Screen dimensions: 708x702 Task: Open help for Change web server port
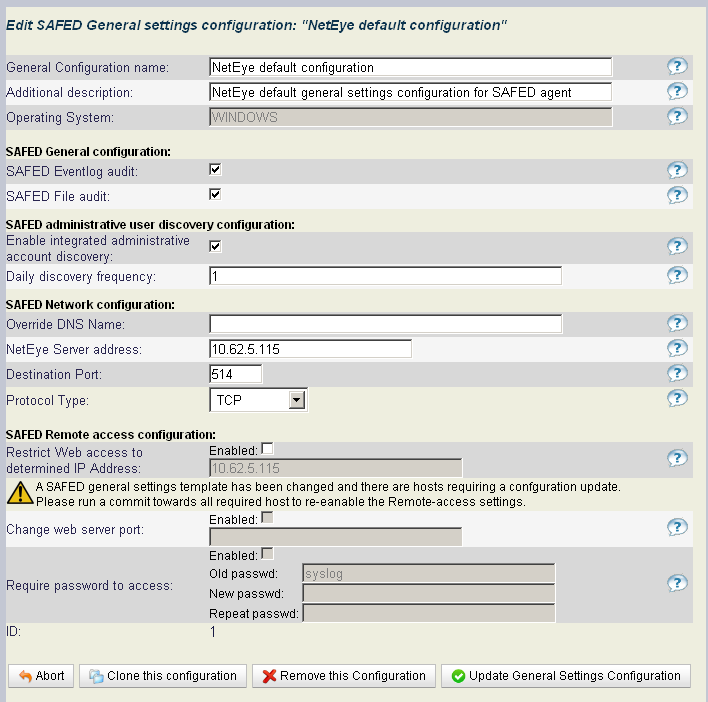click(677, 527)
